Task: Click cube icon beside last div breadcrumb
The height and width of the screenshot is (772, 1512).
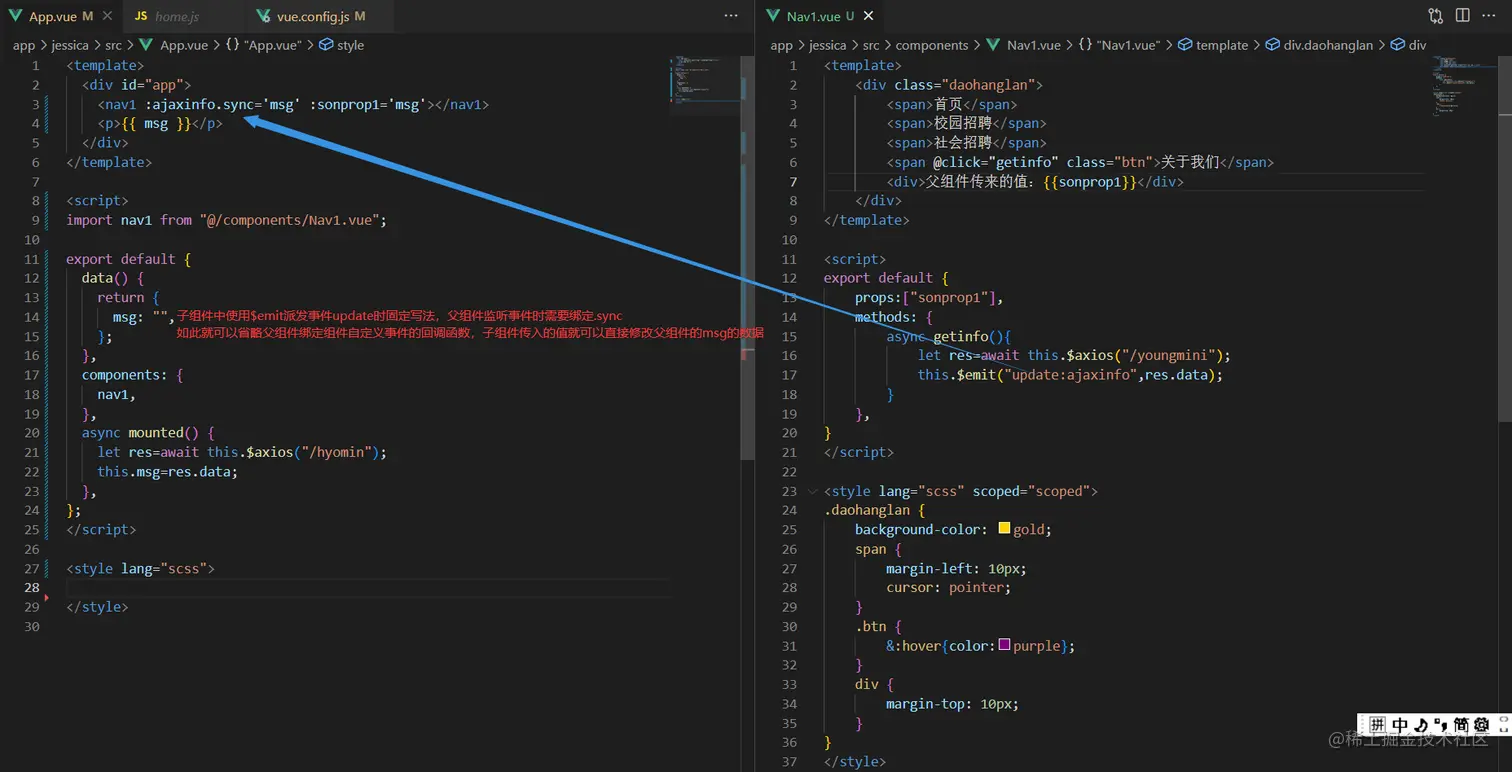Action: pyautogui.click(x=1397, y=45)
